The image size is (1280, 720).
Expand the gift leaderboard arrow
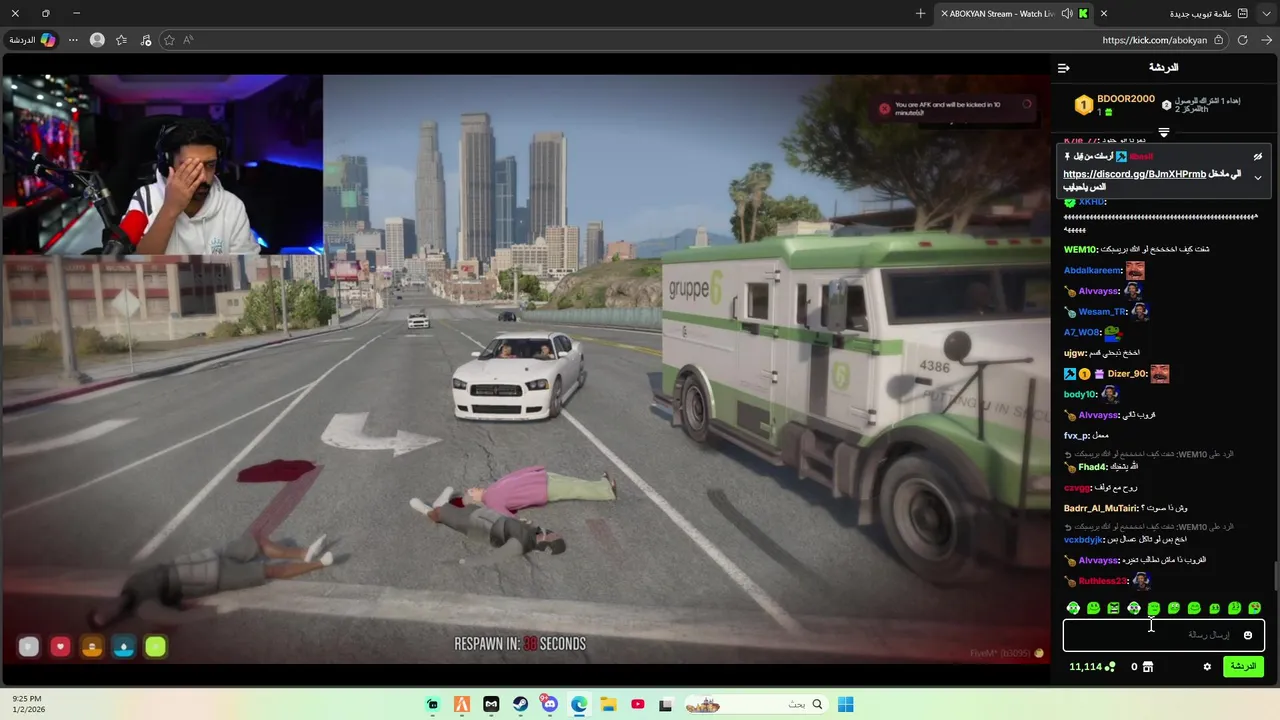coord(1164,132)
